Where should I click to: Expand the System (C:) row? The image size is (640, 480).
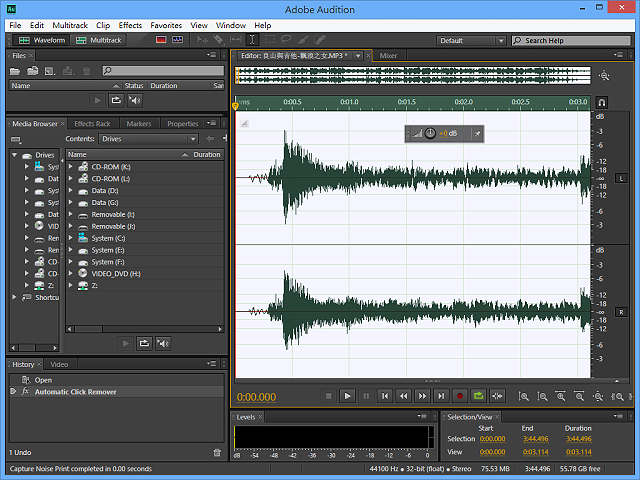click(71, 238)
